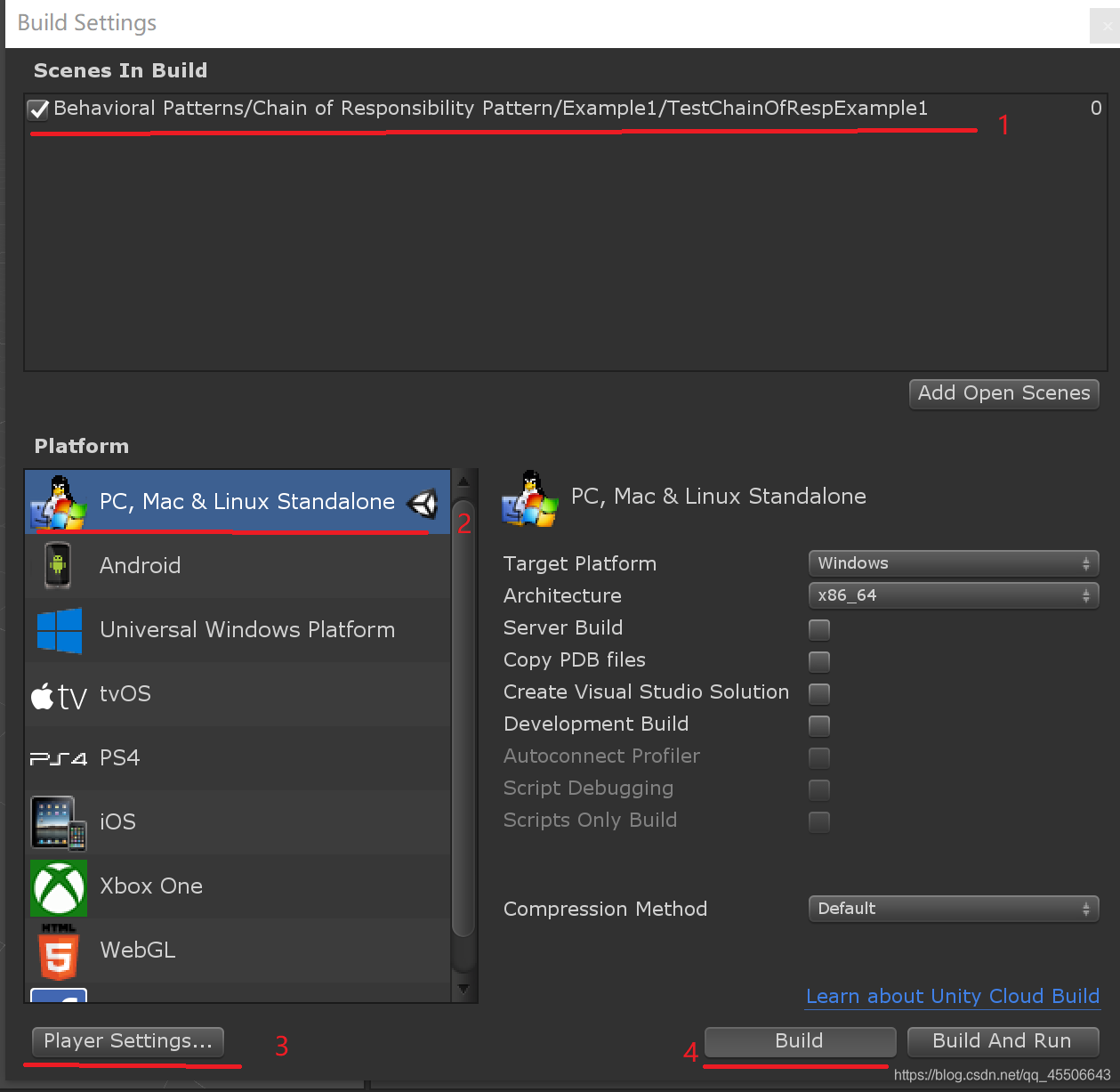Click the disabled Scripts Only Build checkbox
This screenshot has width=1120, height=1092.
tap(819, 821)
